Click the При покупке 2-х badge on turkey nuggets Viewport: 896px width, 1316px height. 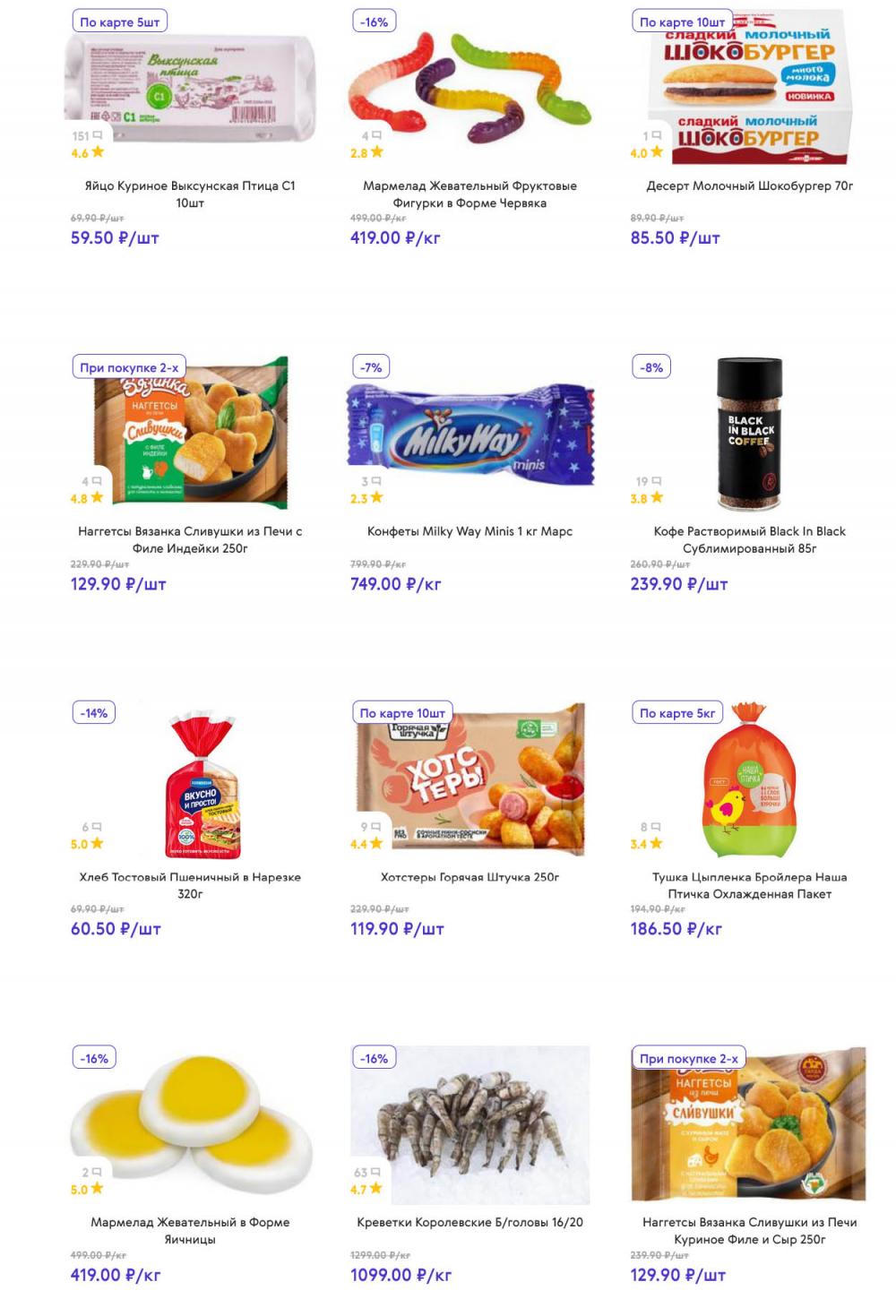(129, 367)
